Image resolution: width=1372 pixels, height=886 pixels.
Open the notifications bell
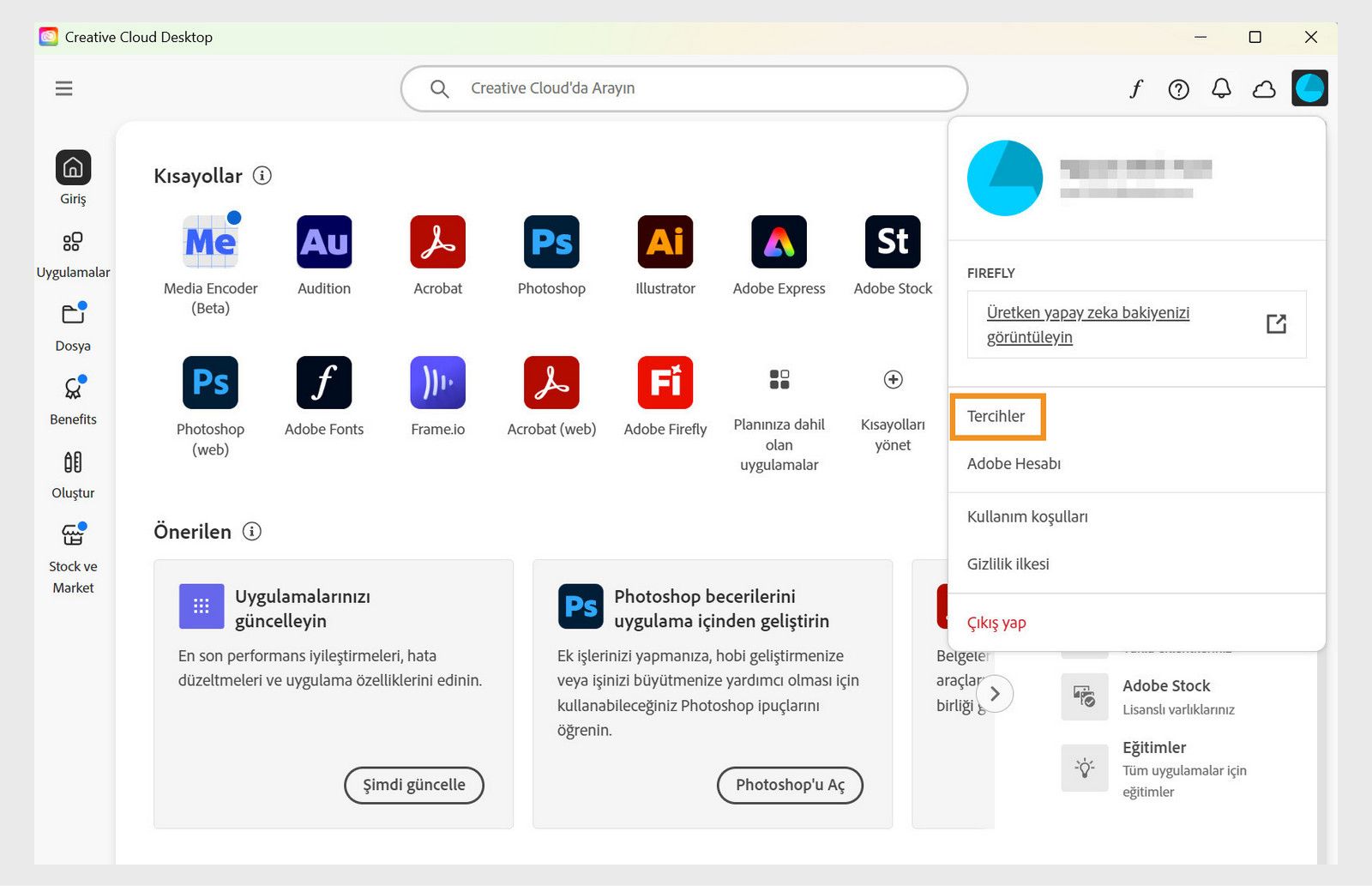[1222, 88]
